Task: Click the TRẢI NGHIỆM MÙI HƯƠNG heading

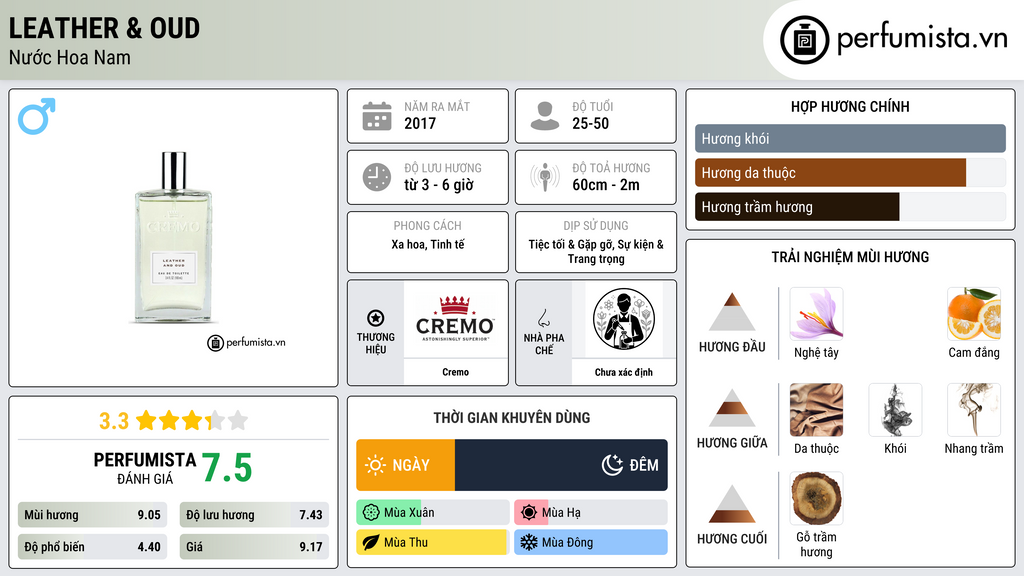Action: point(850,257)
